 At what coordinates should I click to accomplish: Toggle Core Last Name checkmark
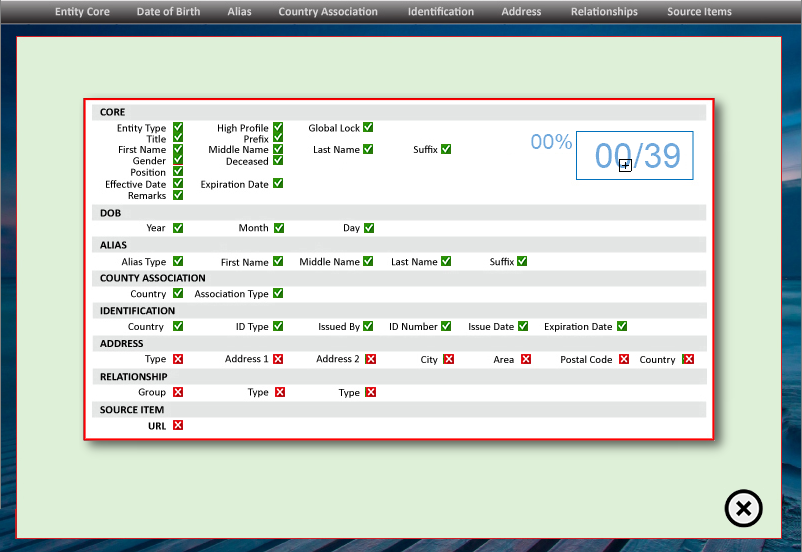pyautogui.click(x=368, y=149)
